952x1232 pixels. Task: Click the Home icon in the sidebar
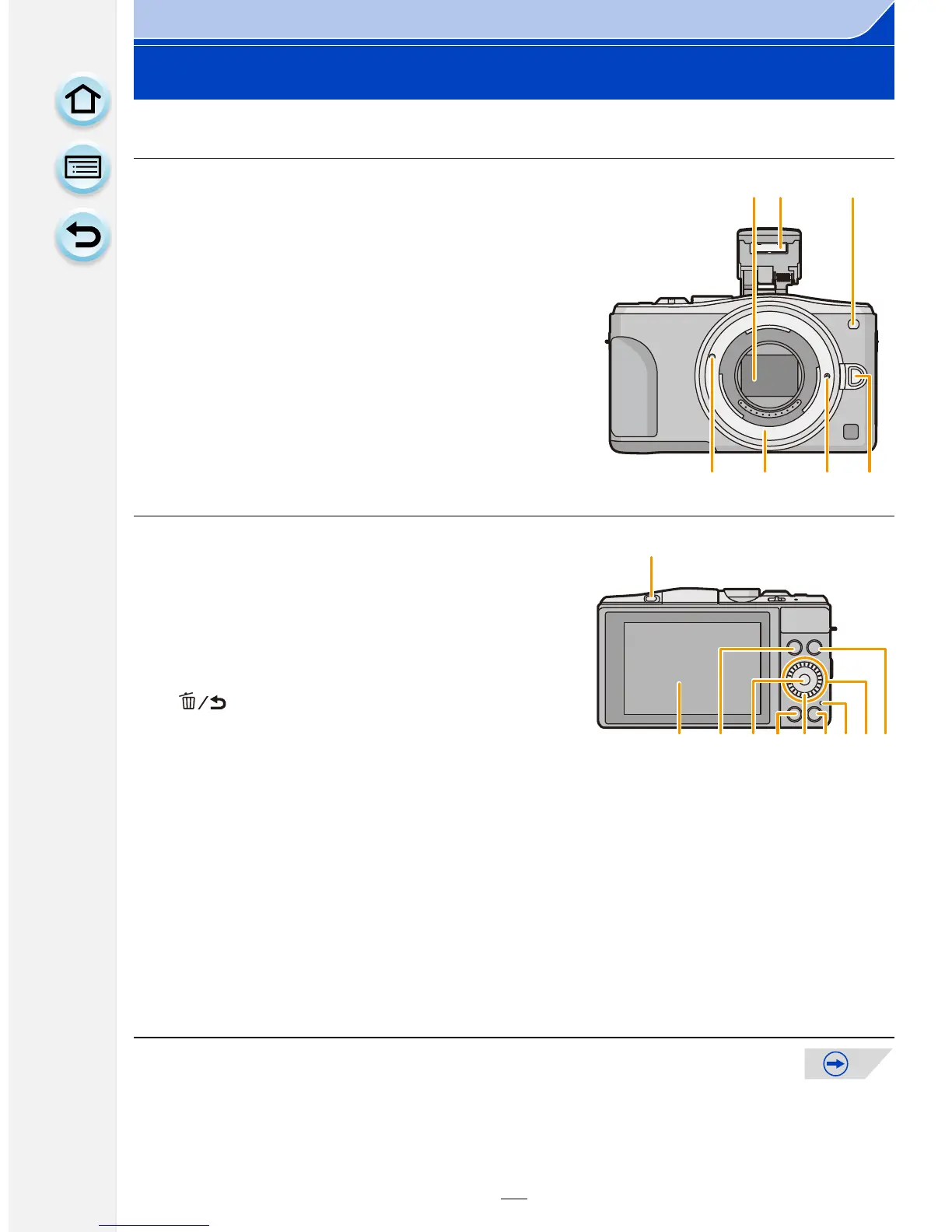click(x=82, y=101)
